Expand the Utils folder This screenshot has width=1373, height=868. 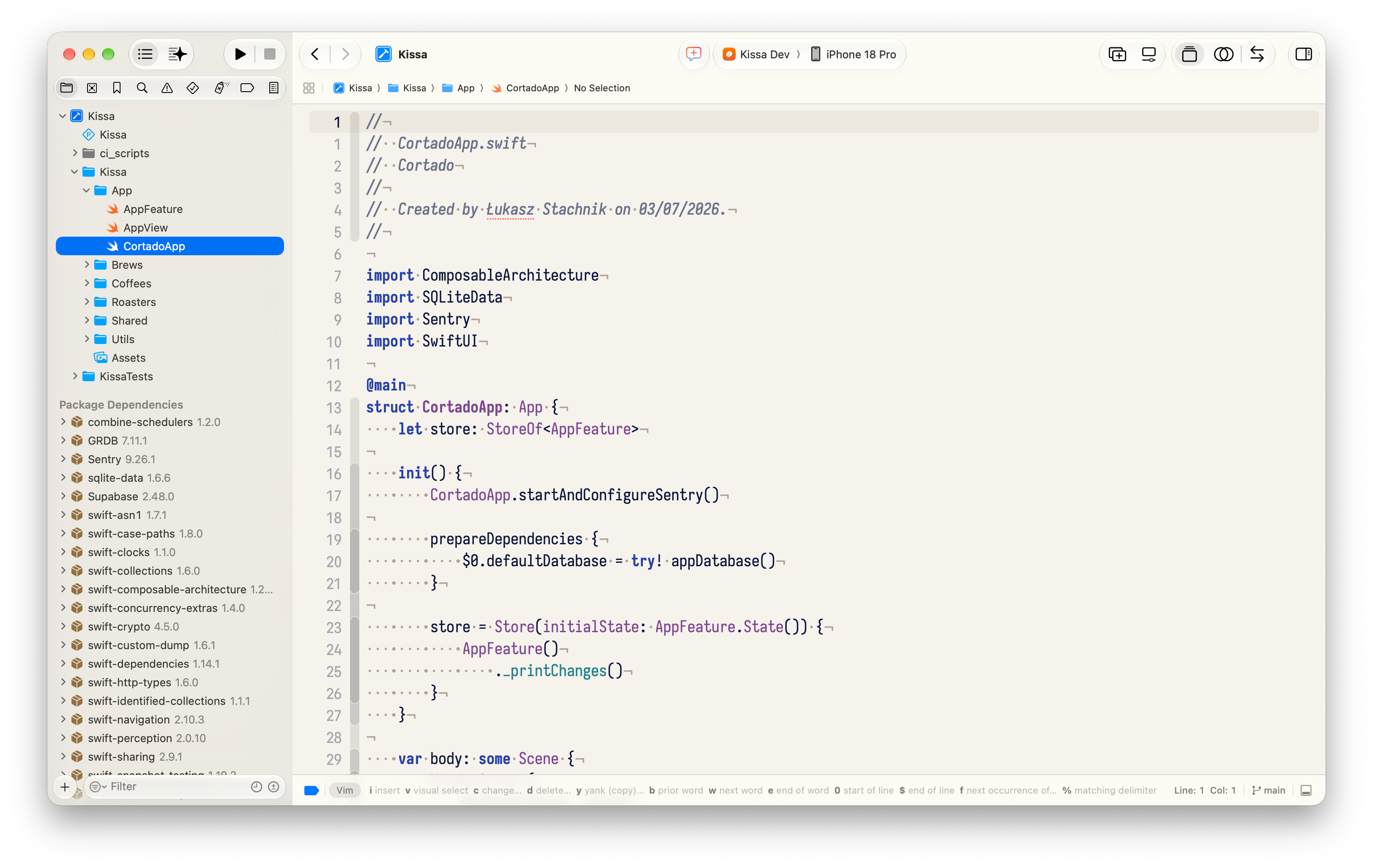[87, 339]
